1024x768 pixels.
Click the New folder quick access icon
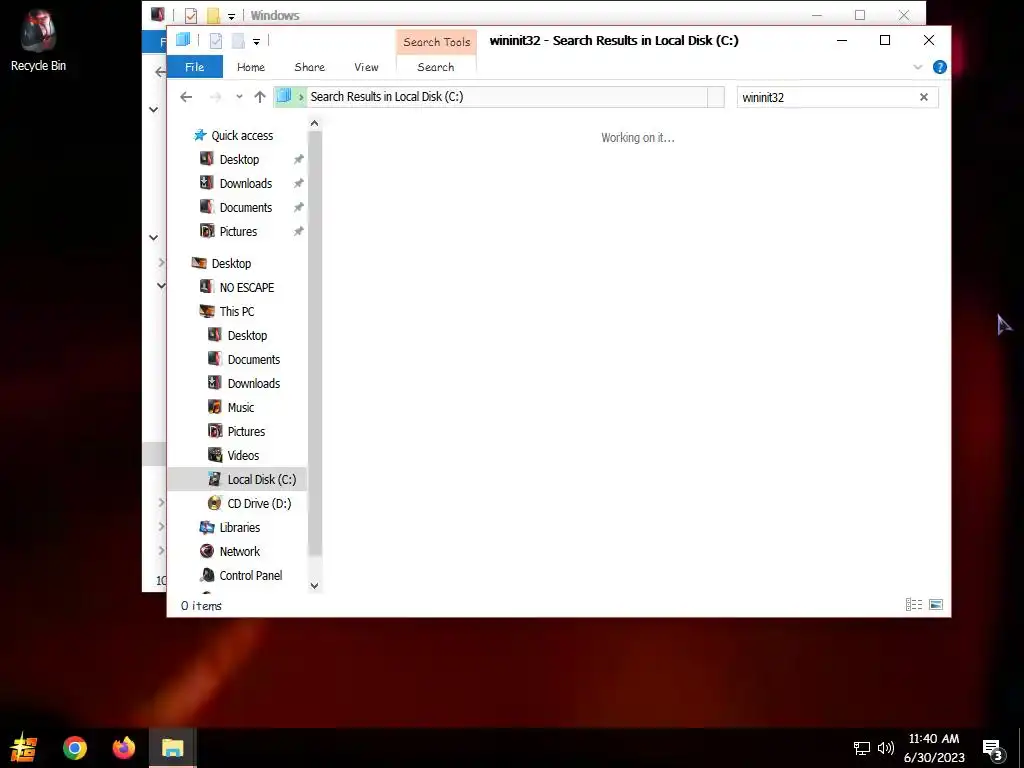[238, 40]
